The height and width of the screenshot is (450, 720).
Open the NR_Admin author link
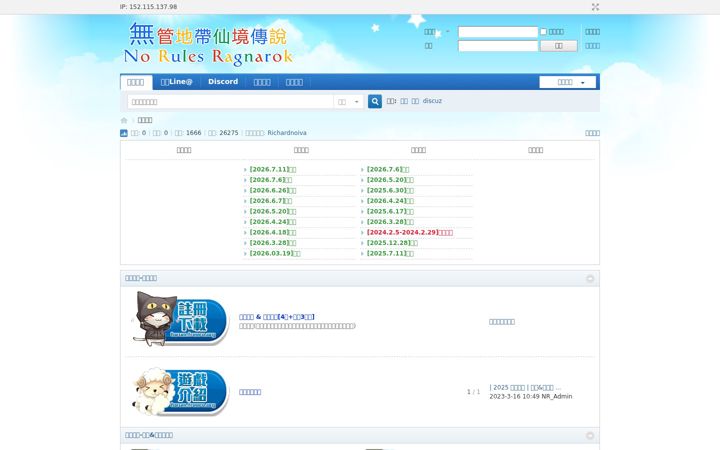pyautogui.click(x=557, y=396)
